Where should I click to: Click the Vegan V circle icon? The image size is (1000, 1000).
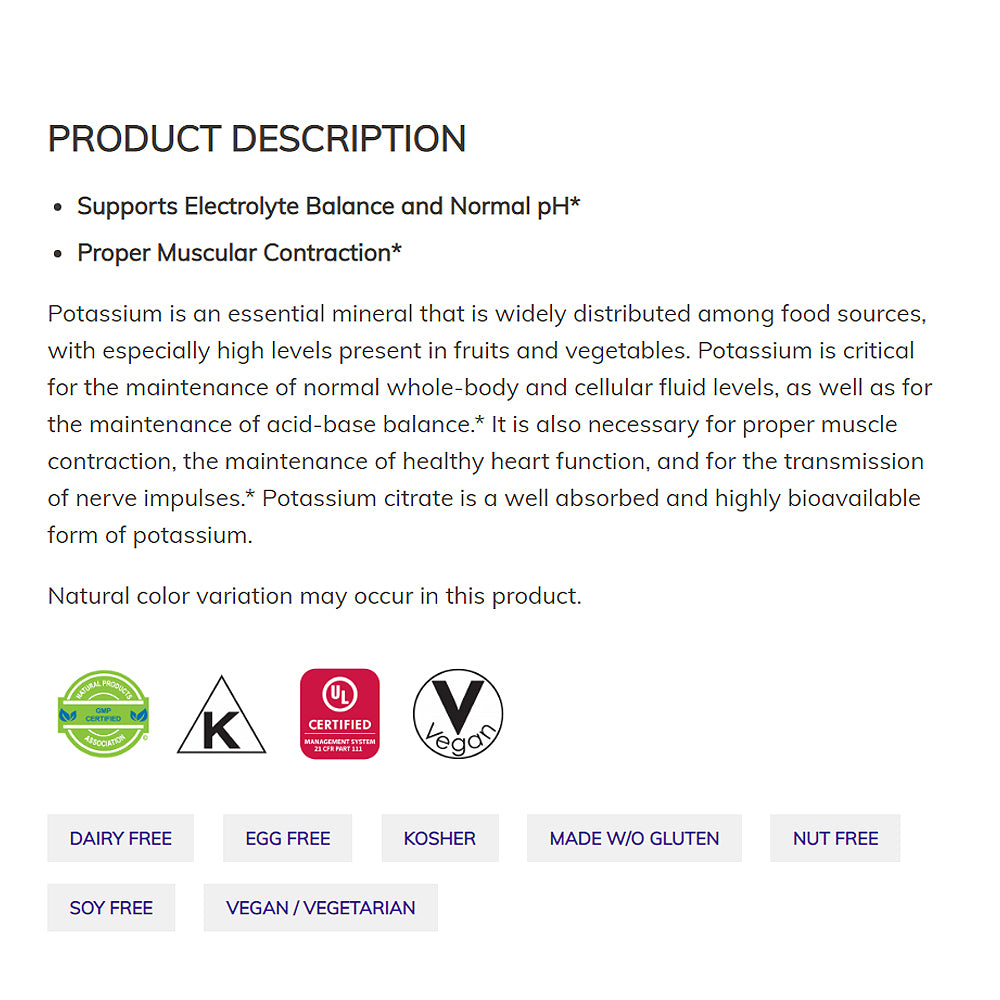[458, 714]
